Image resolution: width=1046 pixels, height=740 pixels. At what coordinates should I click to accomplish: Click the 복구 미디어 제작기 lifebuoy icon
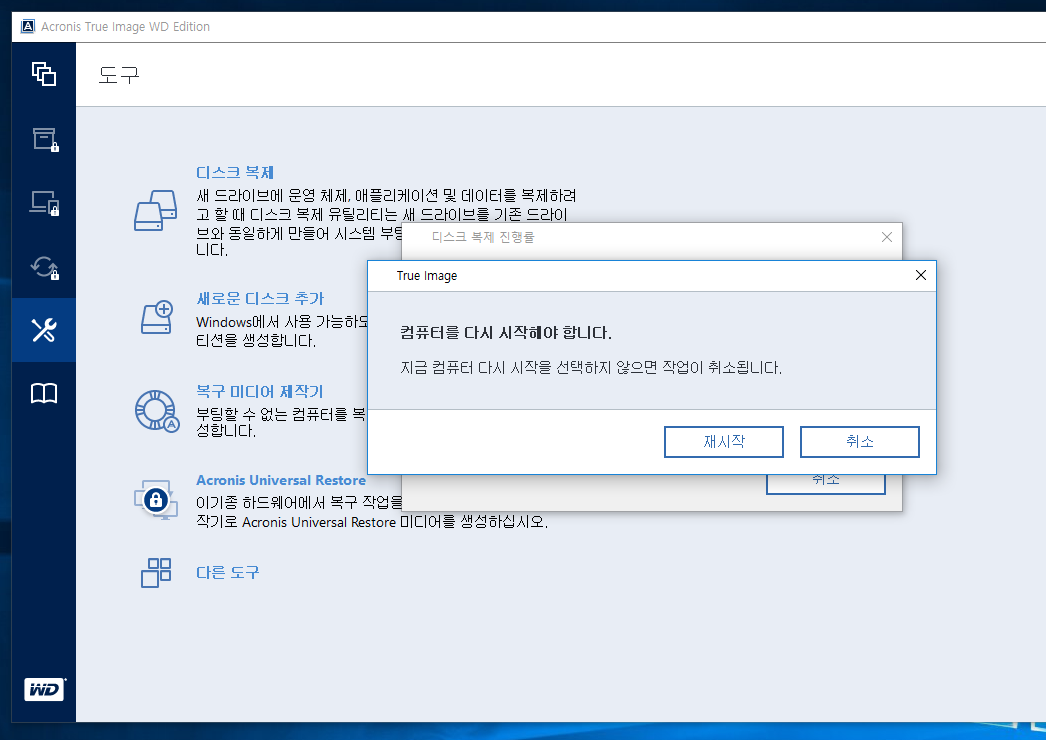click(x=157, y=410)
